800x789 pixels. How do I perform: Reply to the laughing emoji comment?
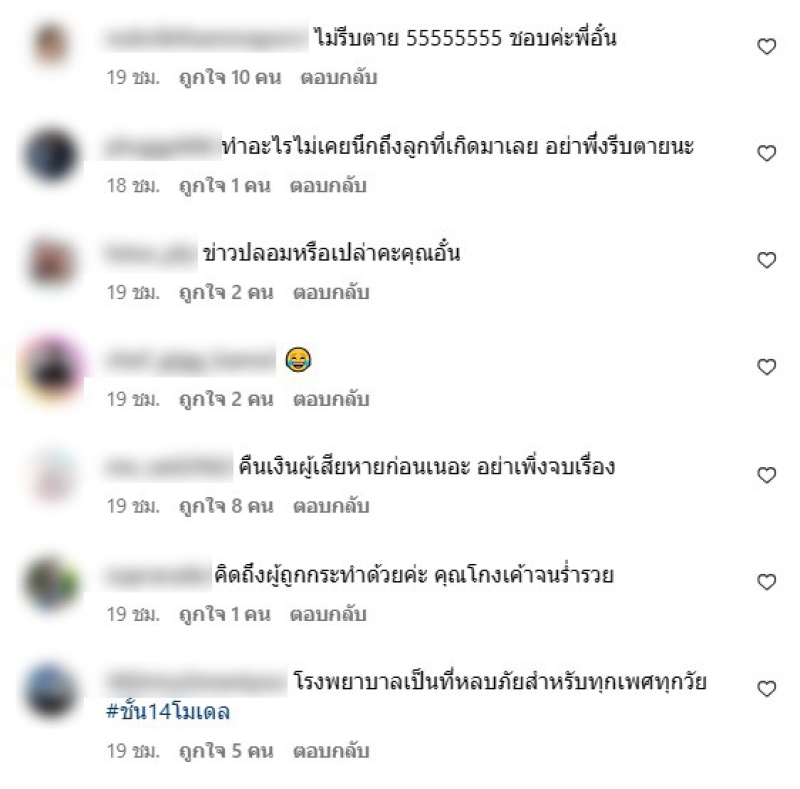click(331, 399)
